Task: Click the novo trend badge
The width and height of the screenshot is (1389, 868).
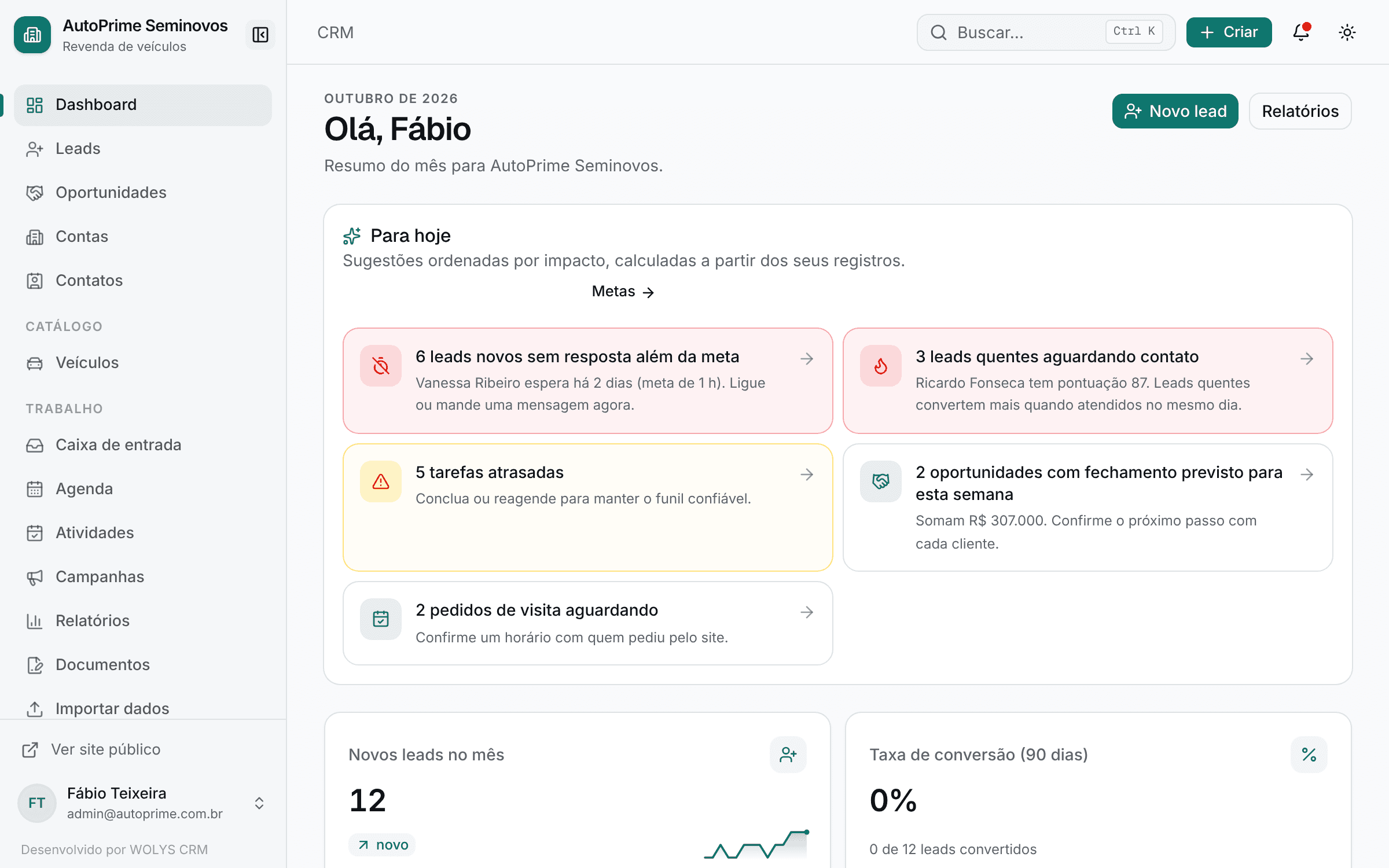Action: (382, 845)
